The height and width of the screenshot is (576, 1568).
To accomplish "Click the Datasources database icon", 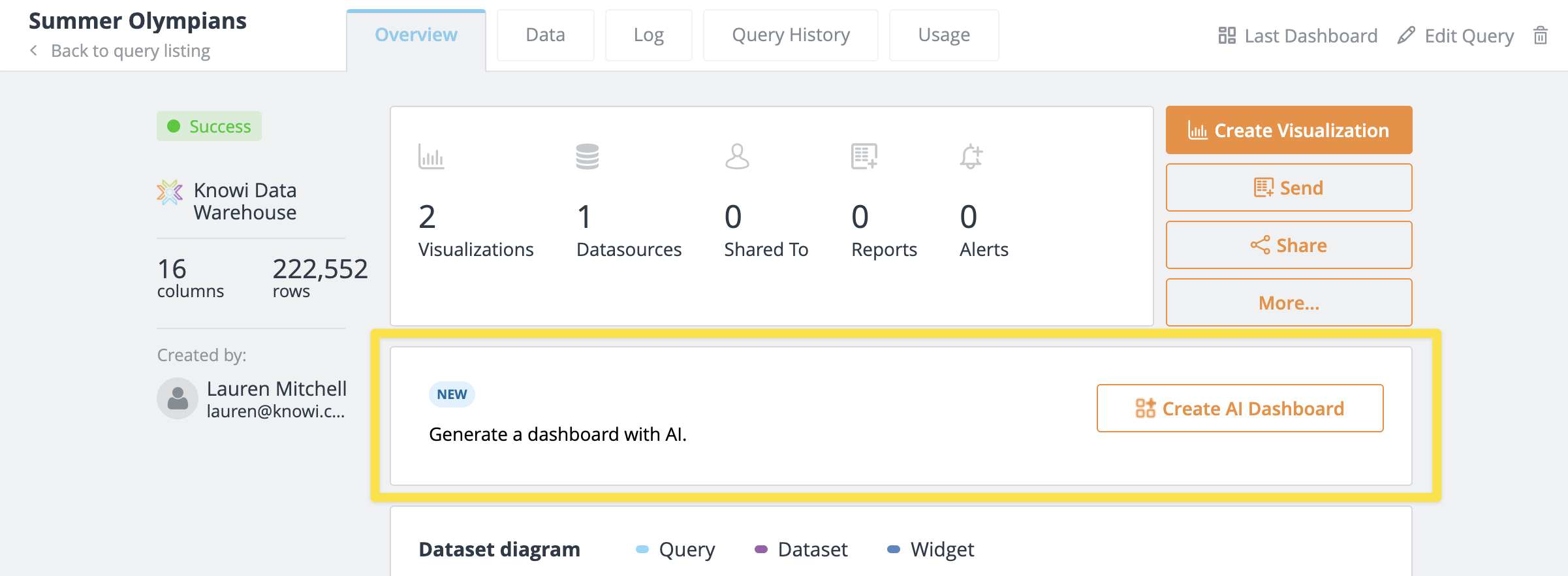I will [587, 157].
